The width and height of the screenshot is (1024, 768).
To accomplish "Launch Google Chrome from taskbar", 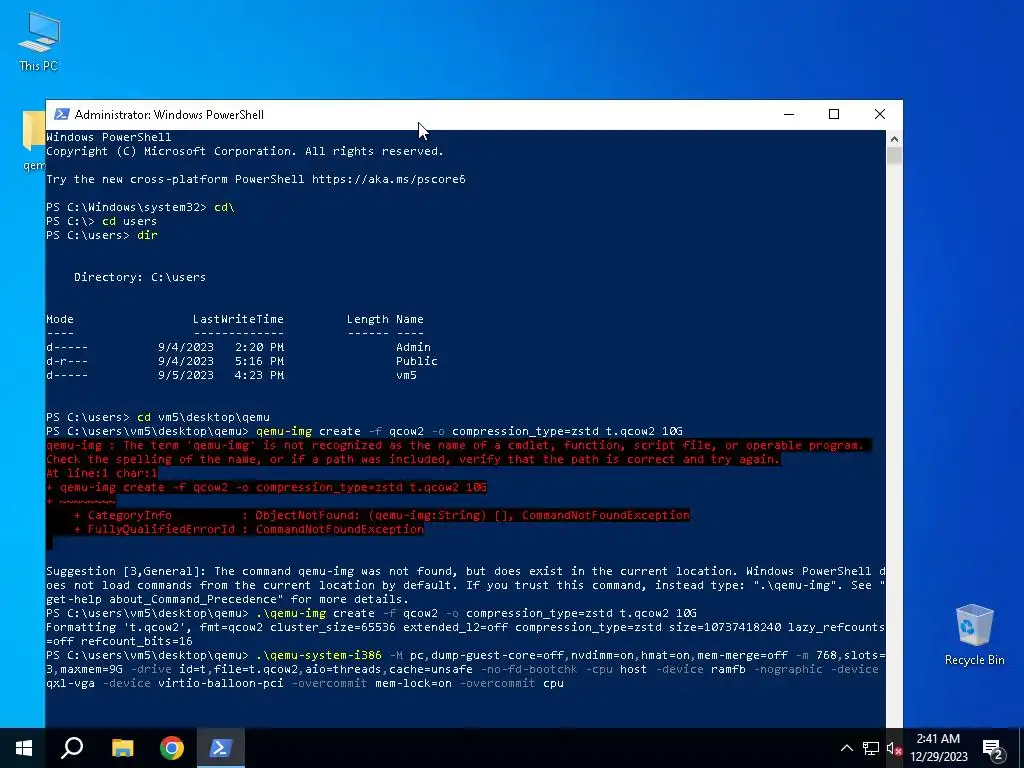I will click(x=172, y=748).
